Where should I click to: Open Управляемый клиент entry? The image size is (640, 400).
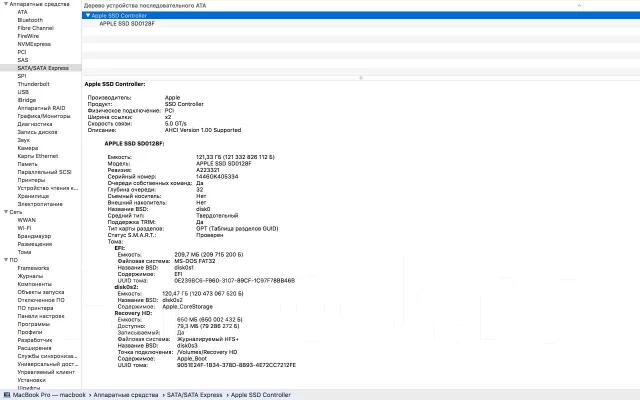(x=46, y=372)
